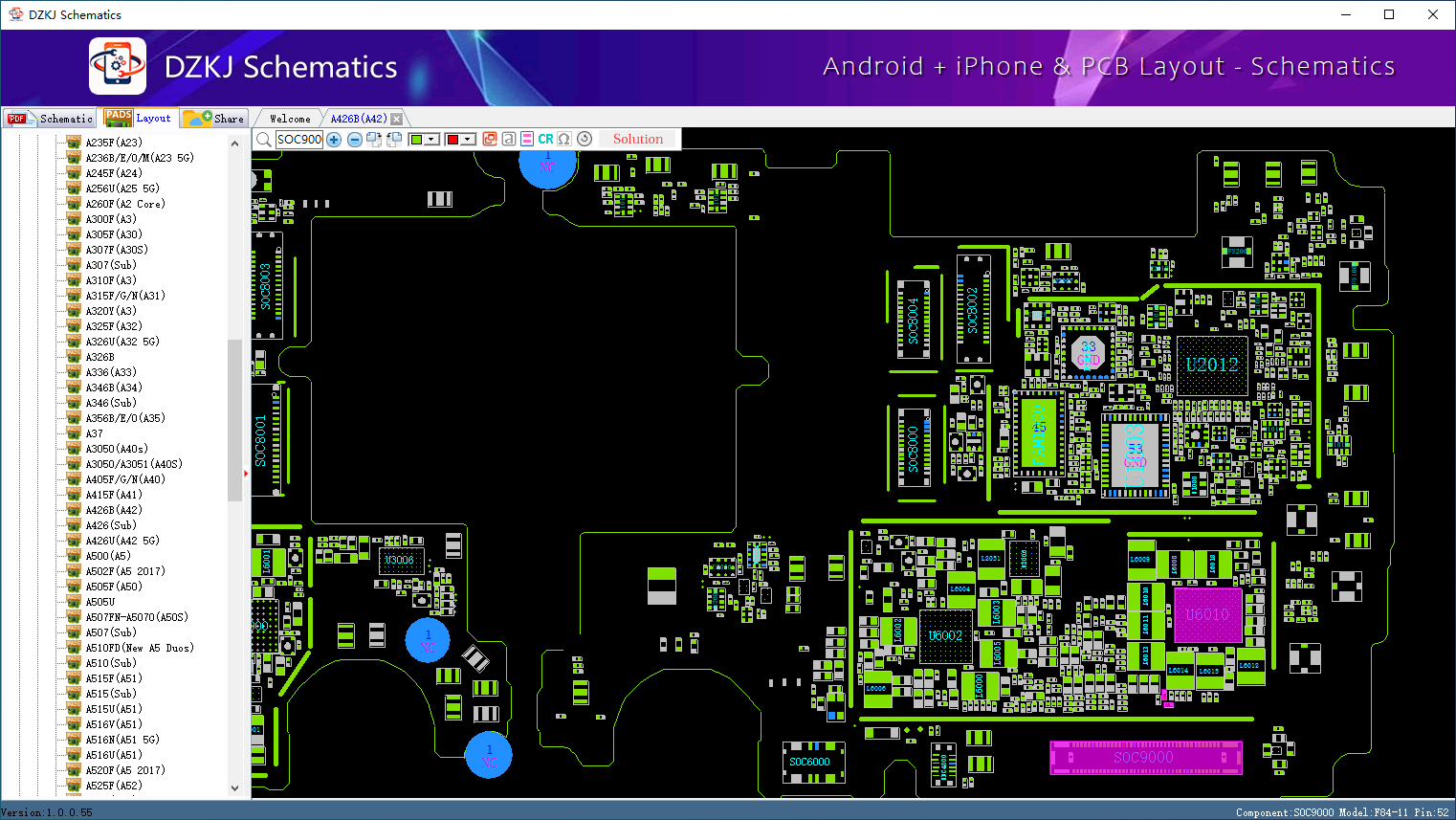Screen dimensions: 1456x820
Task: Open A510FD(New A5 Duos) entry
Action: (140, 648)
